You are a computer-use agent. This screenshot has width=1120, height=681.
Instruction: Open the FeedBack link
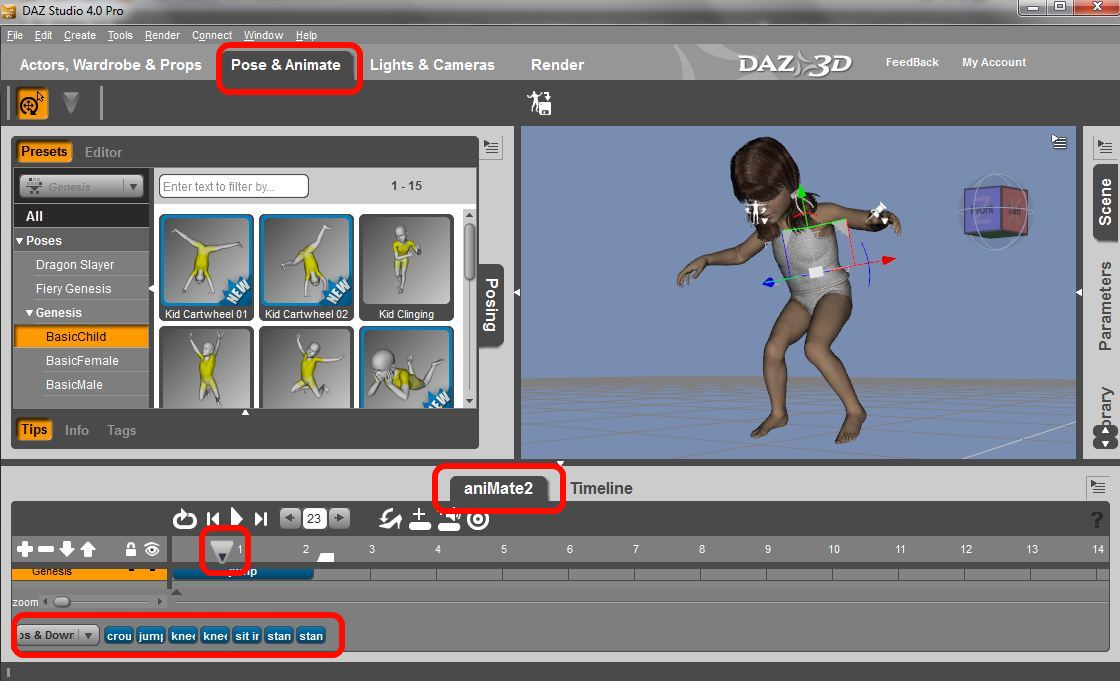[x=912, y=62]
